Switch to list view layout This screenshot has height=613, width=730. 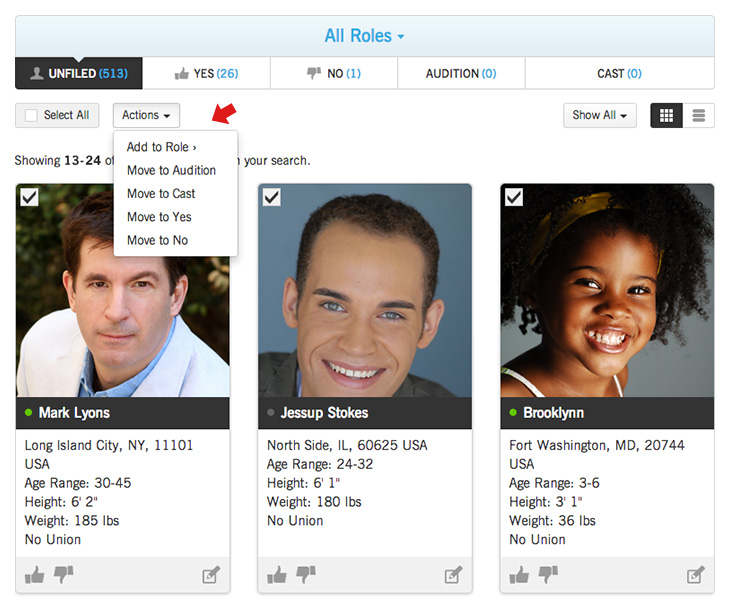tap(698, 115)
